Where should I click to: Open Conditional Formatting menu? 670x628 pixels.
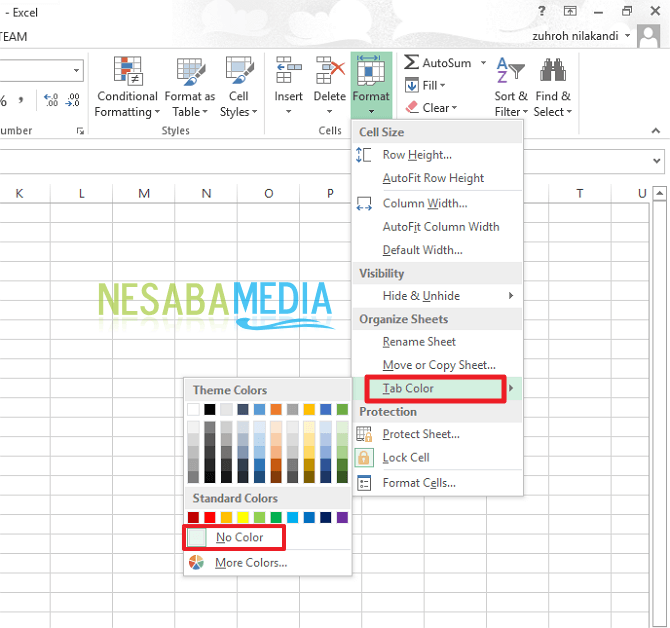coord(127,87)
